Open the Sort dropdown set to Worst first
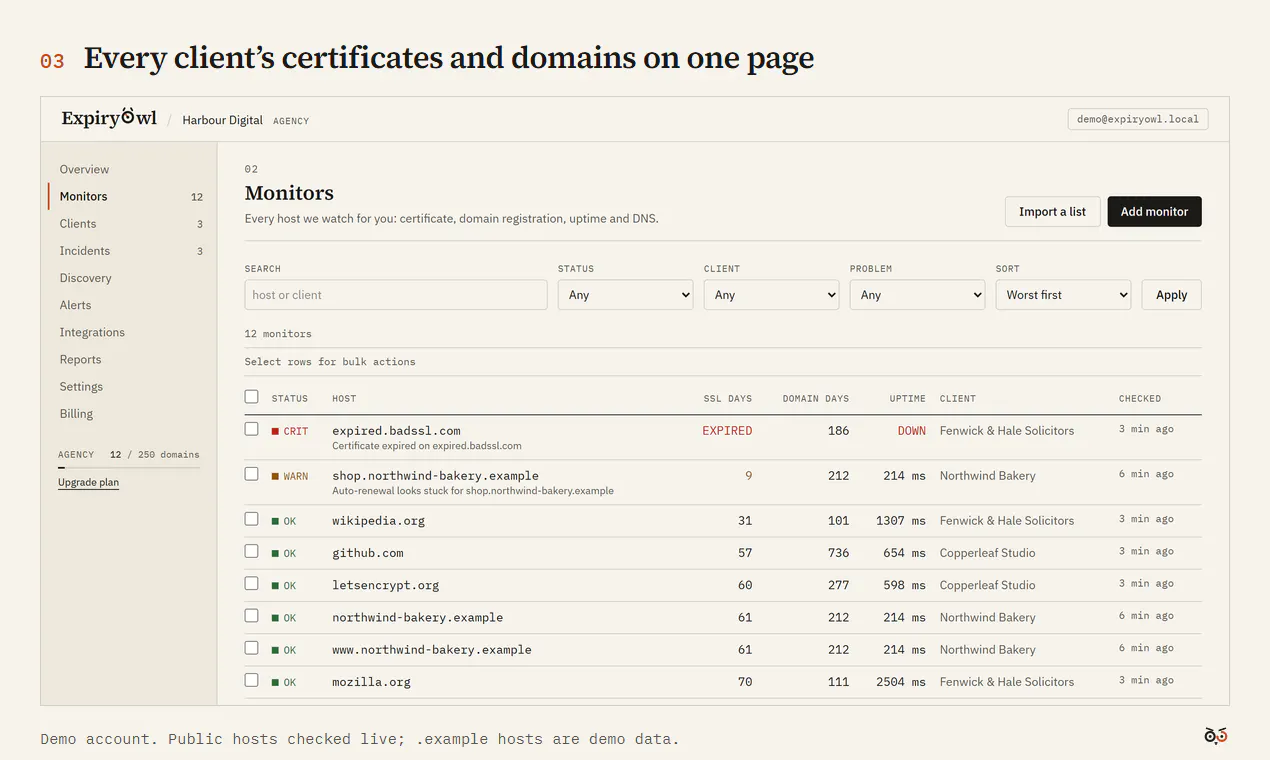1270x760 pixels. [x=1063, y=295]
